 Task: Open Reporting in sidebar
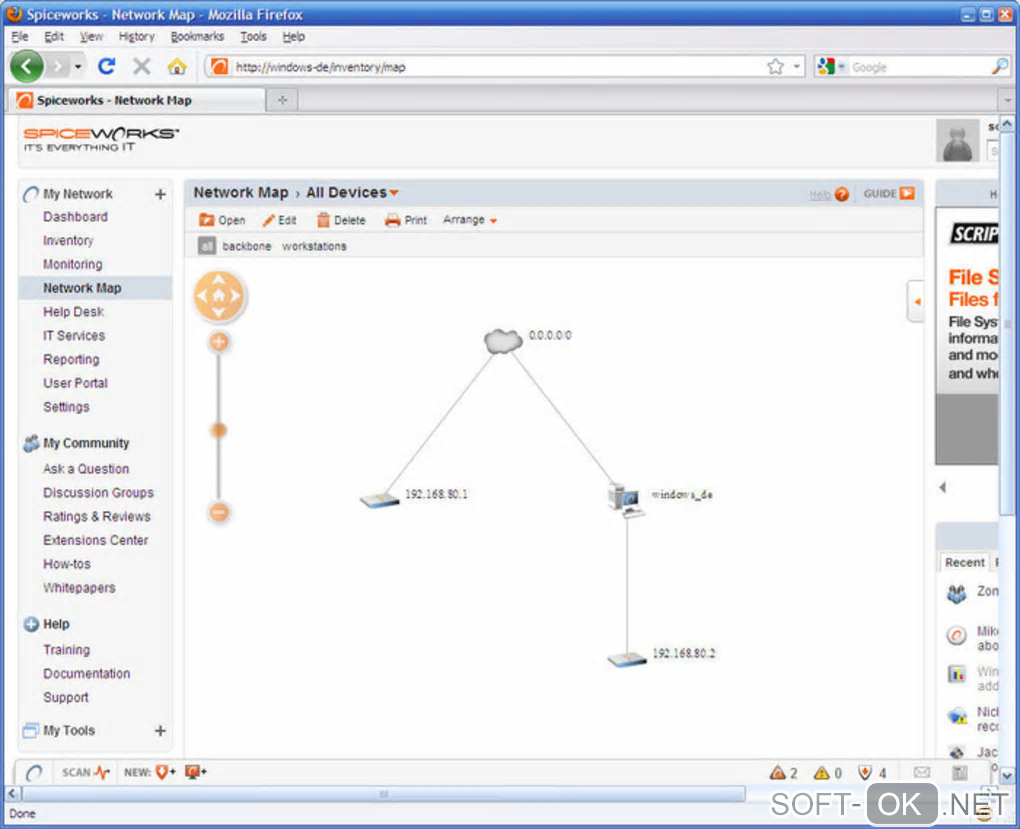coord(72,359)
